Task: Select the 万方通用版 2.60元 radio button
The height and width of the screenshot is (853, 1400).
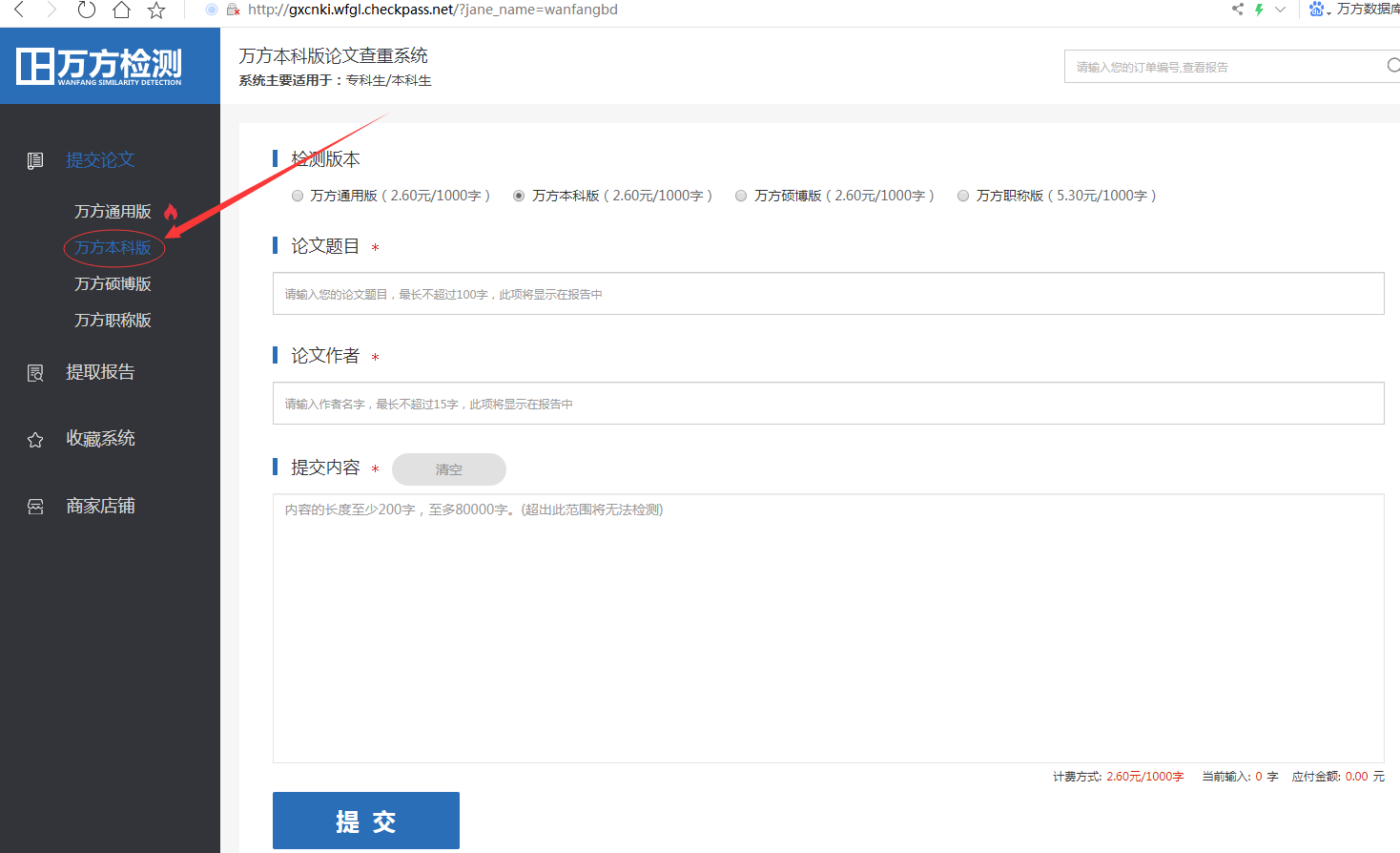Action: pyautogui.click(x=298, y=196)
